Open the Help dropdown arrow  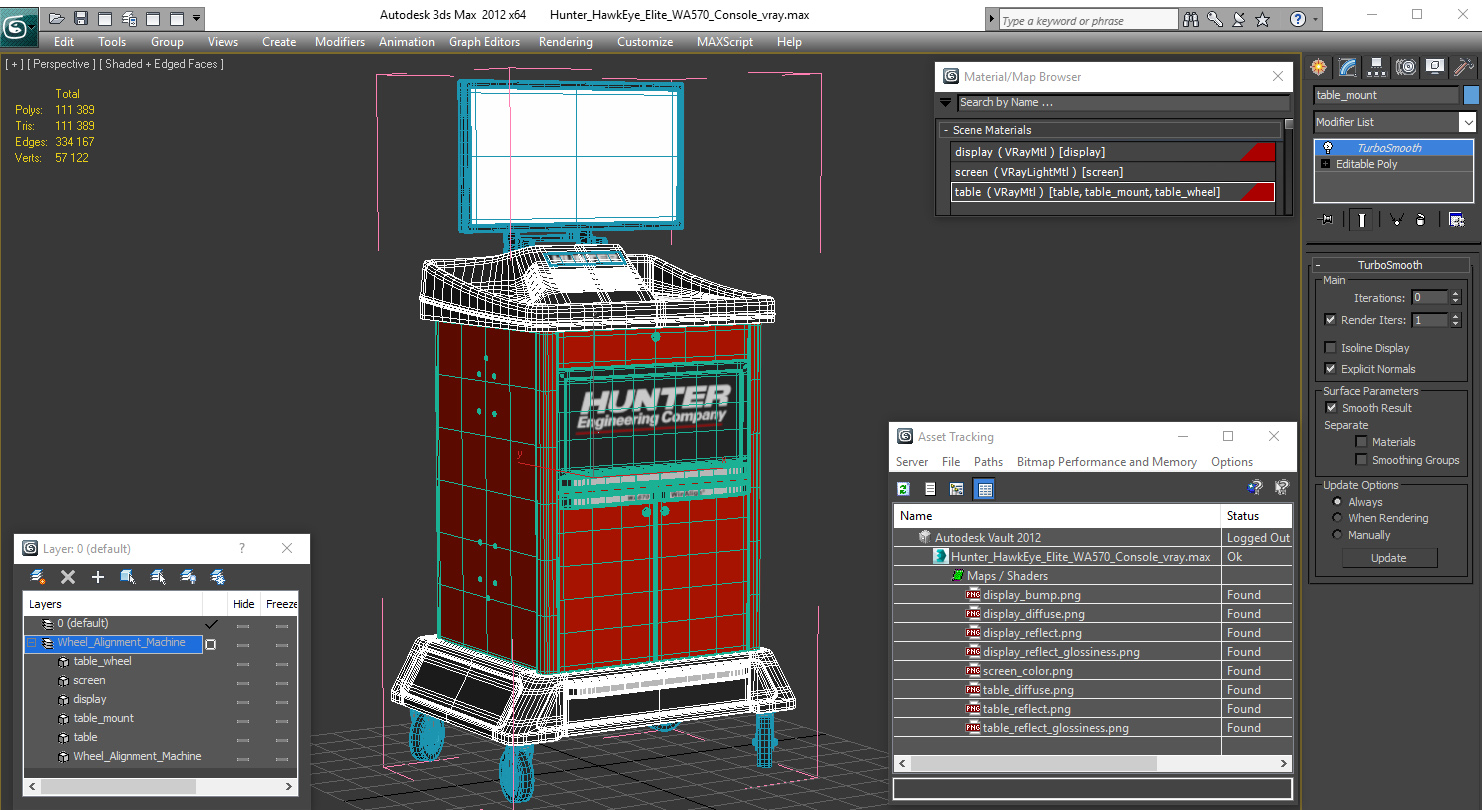tap(1314, 19)
